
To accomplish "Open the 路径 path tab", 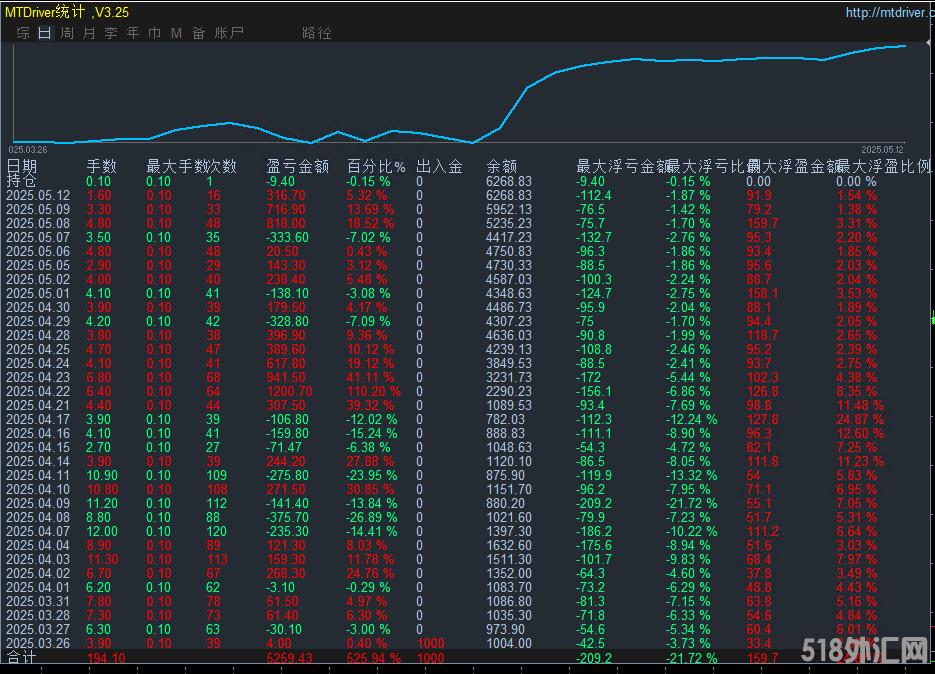I will click(x=317, y=33).
